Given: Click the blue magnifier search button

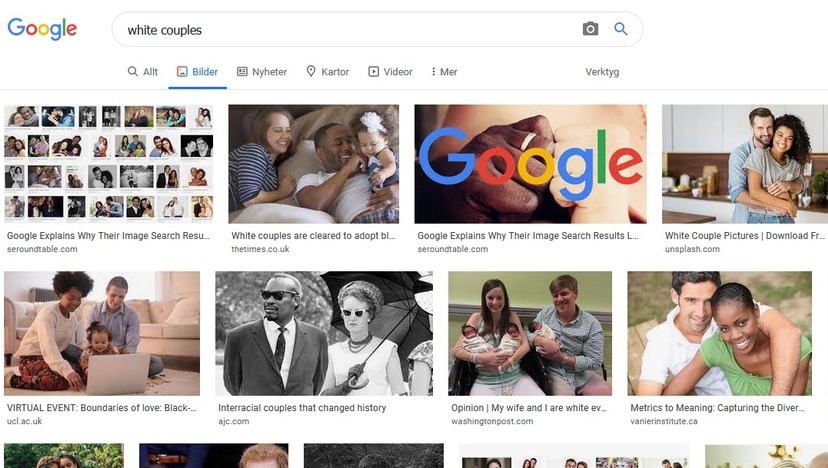Looking at the screenshot, I should pos(621,29).
